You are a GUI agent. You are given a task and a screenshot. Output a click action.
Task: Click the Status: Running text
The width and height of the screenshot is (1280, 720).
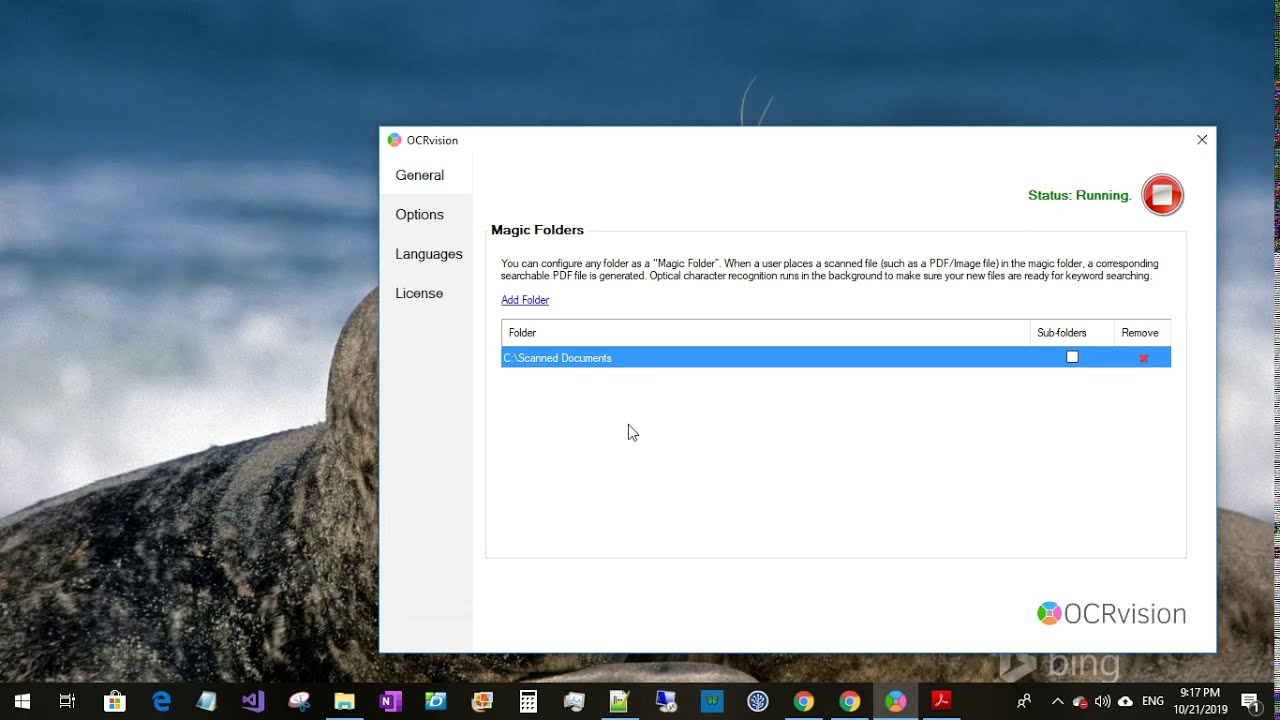pos(1080,195)
